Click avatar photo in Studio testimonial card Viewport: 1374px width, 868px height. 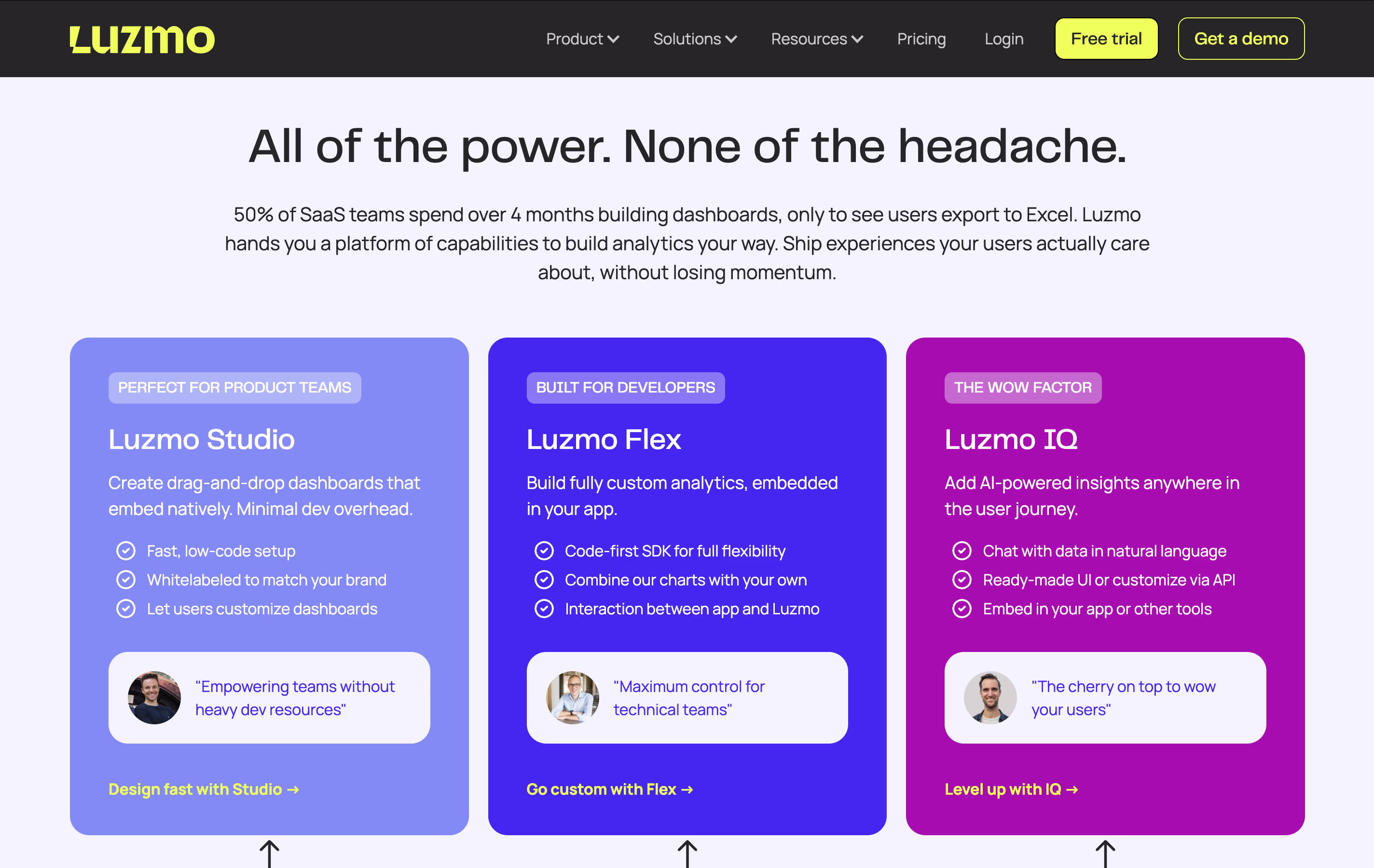tap(154, 697)
